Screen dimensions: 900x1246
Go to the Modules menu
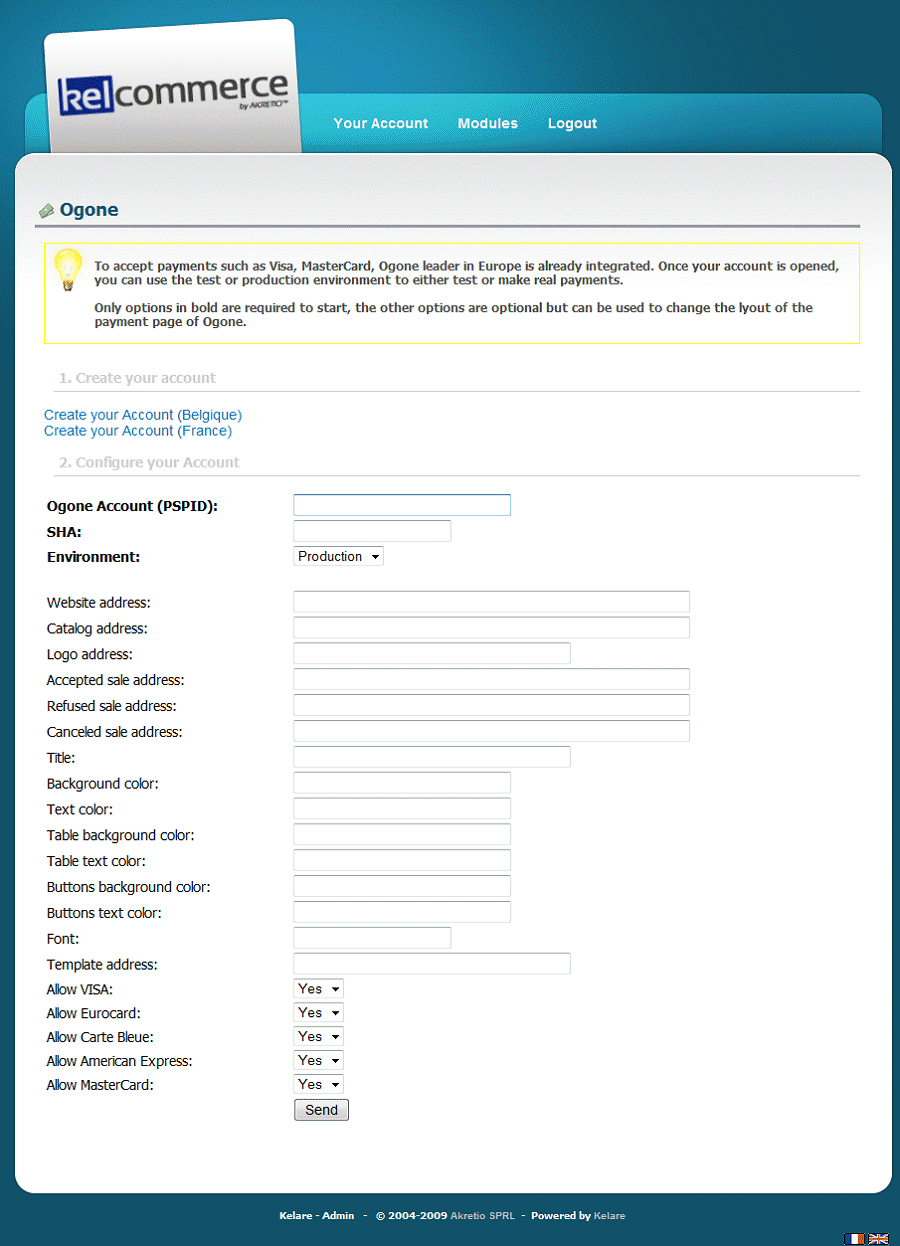[487, 124]
